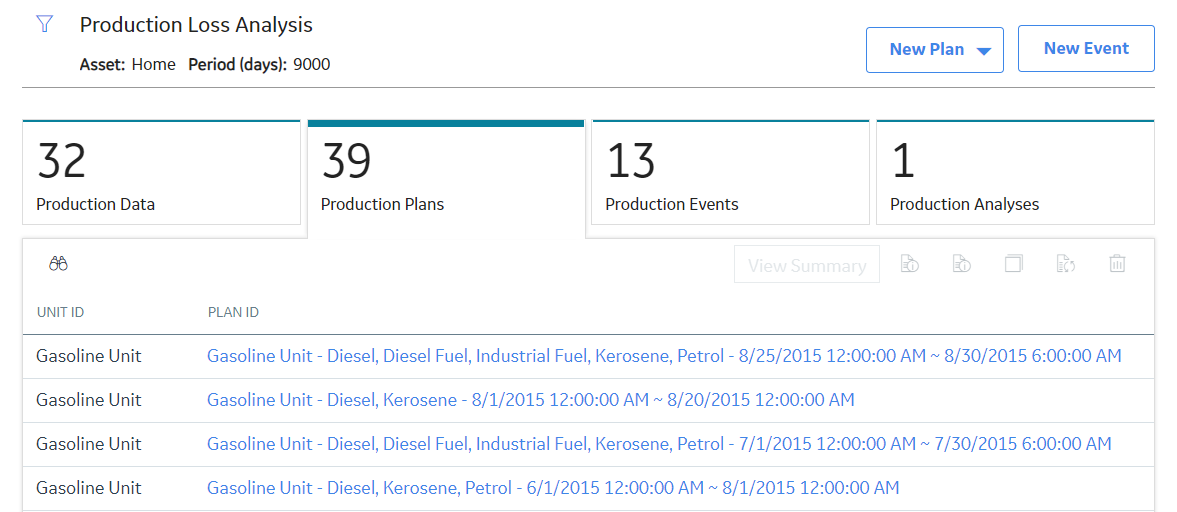The width and height of the screenshot is (1177, 512).
Task: Click document-info icon beside the copy icon
Action: 962,264
